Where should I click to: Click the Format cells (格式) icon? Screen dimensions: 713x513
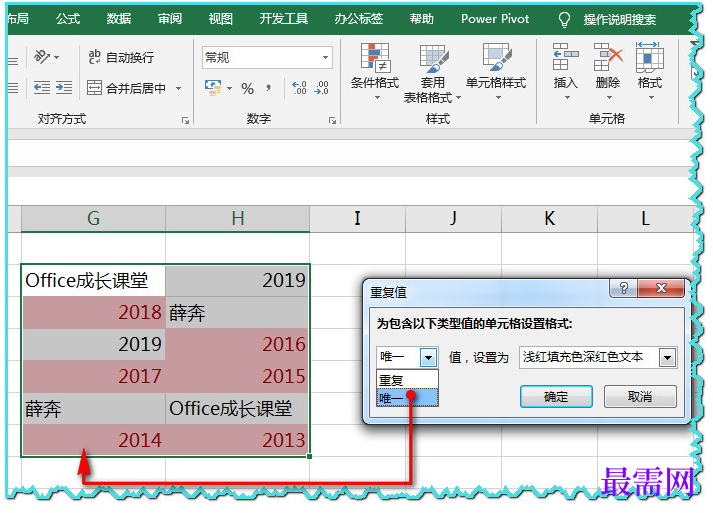click(x=649, y=58)
